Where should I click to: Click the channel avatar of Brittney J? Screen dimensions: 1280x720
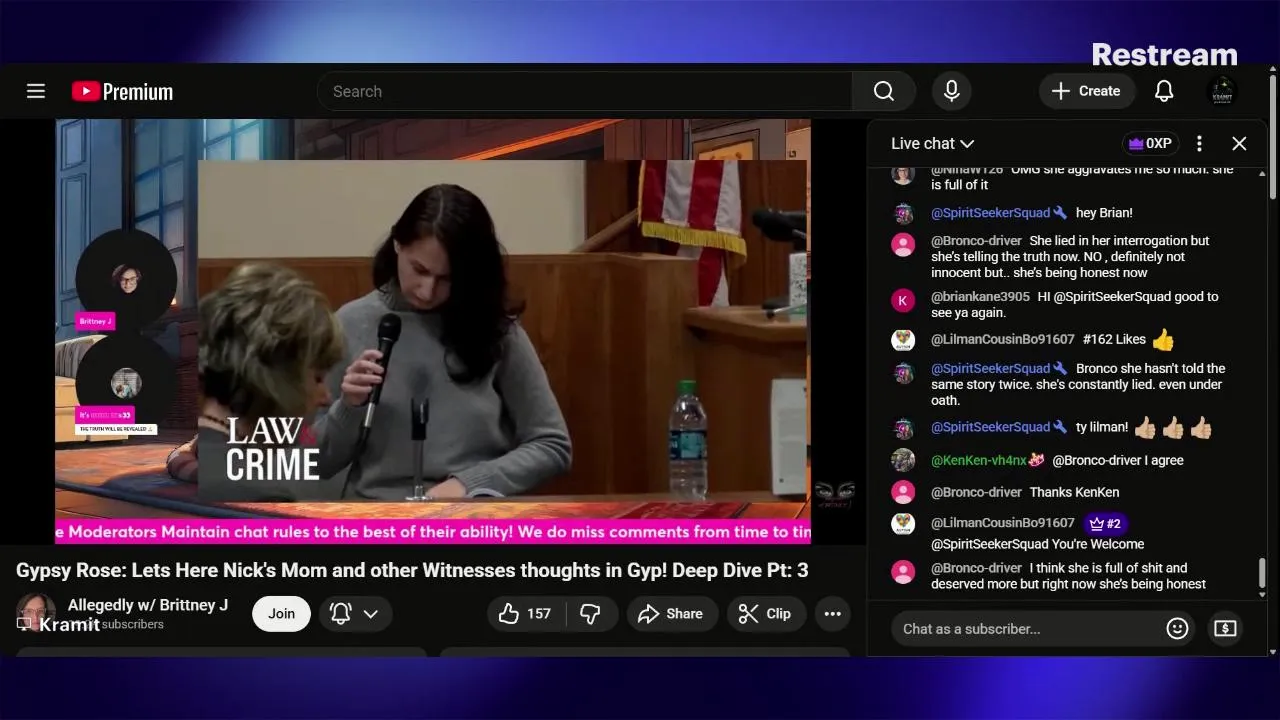pyautogui.click(x=36, y=612)
